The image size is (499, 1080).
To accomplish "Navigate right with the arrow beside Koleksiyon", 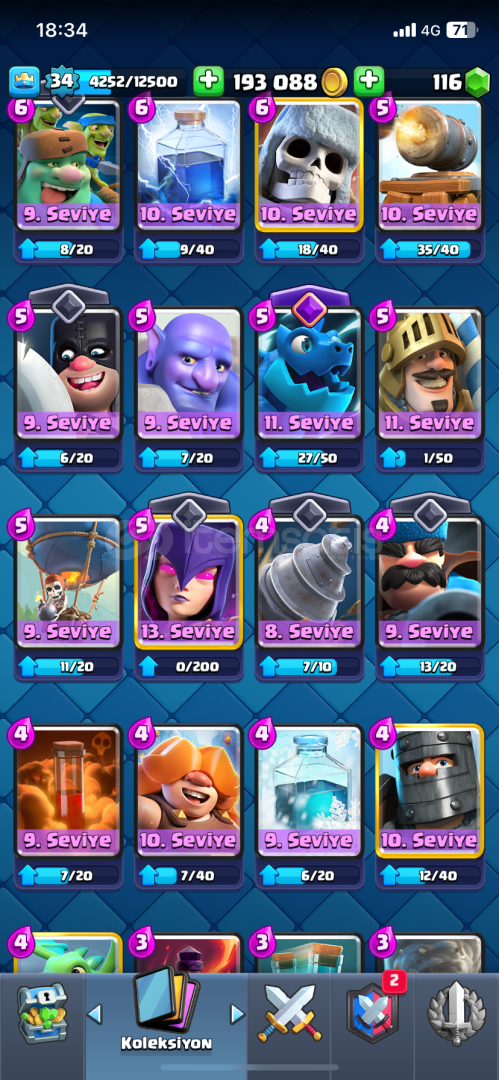I will click(x=237, y=1013).
